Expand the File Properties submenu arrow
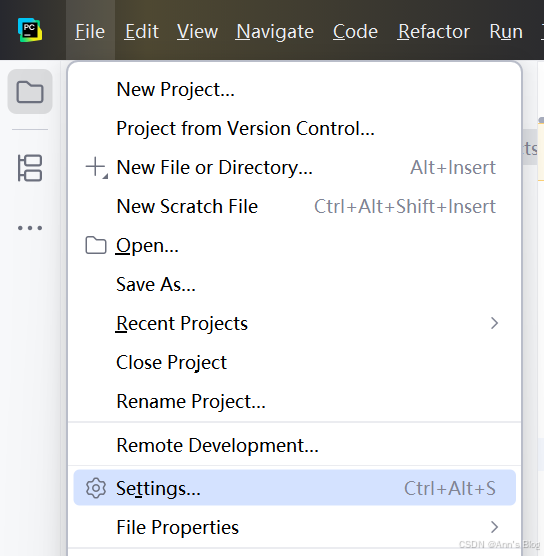544x556 pixels. pyautogui.click(x=494, y=527)
